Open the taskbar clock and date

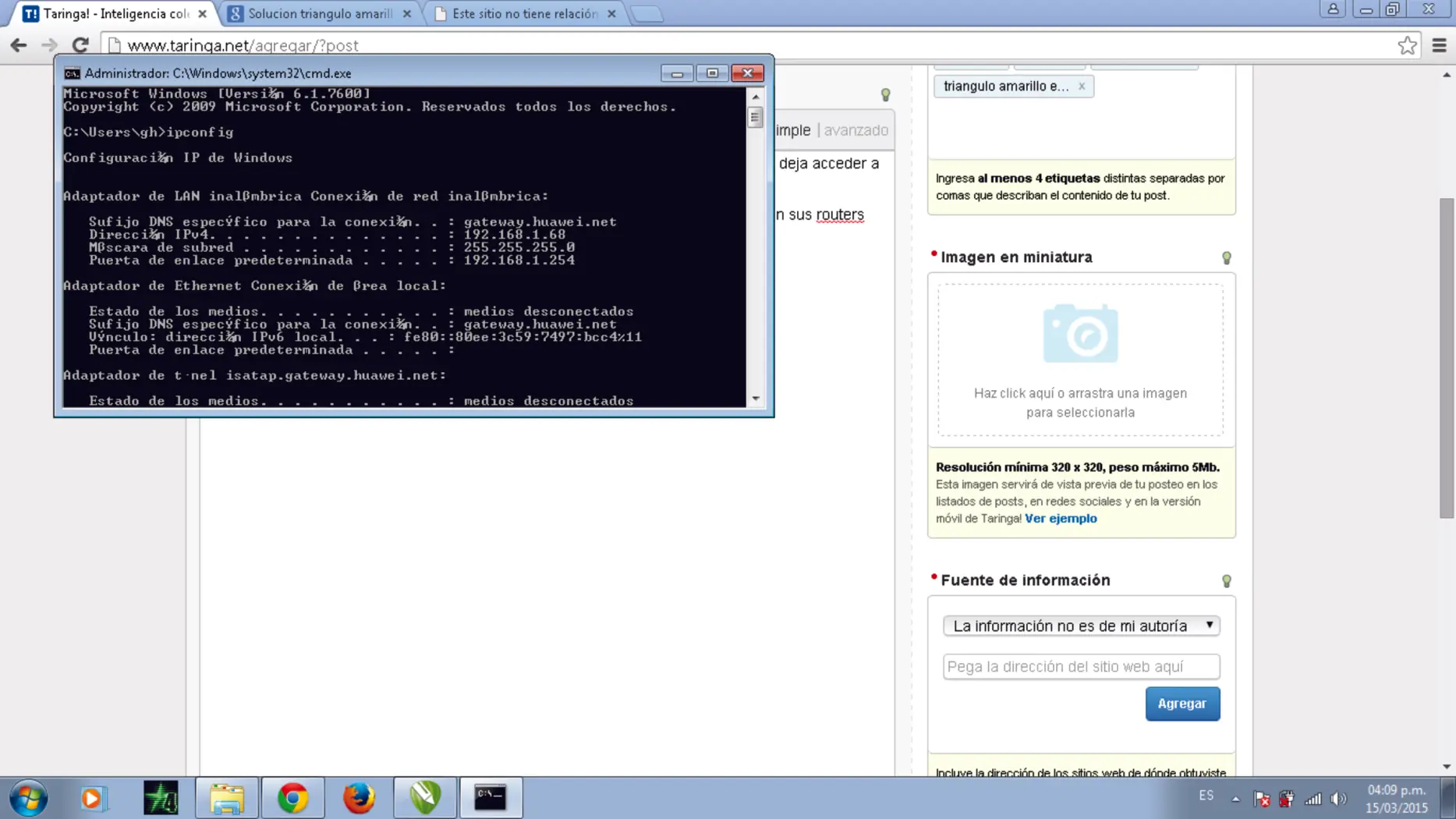point(1397,799)
